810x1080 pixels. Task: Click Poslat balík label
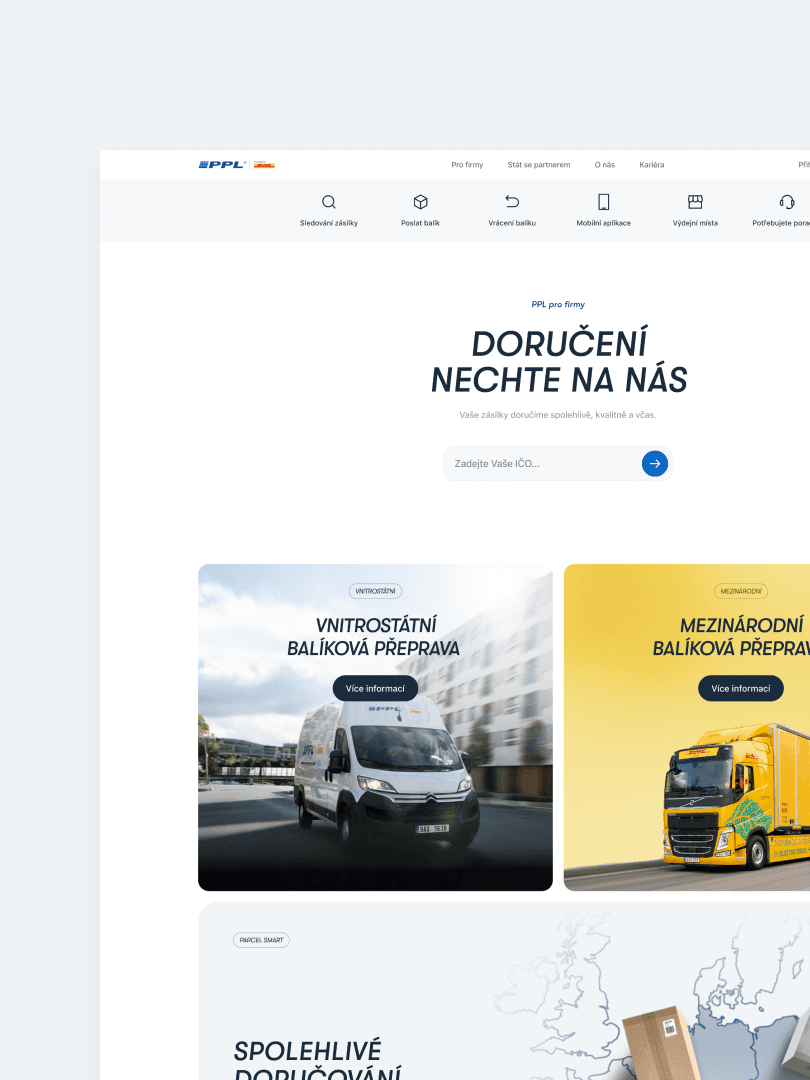[x=420, y=223]
